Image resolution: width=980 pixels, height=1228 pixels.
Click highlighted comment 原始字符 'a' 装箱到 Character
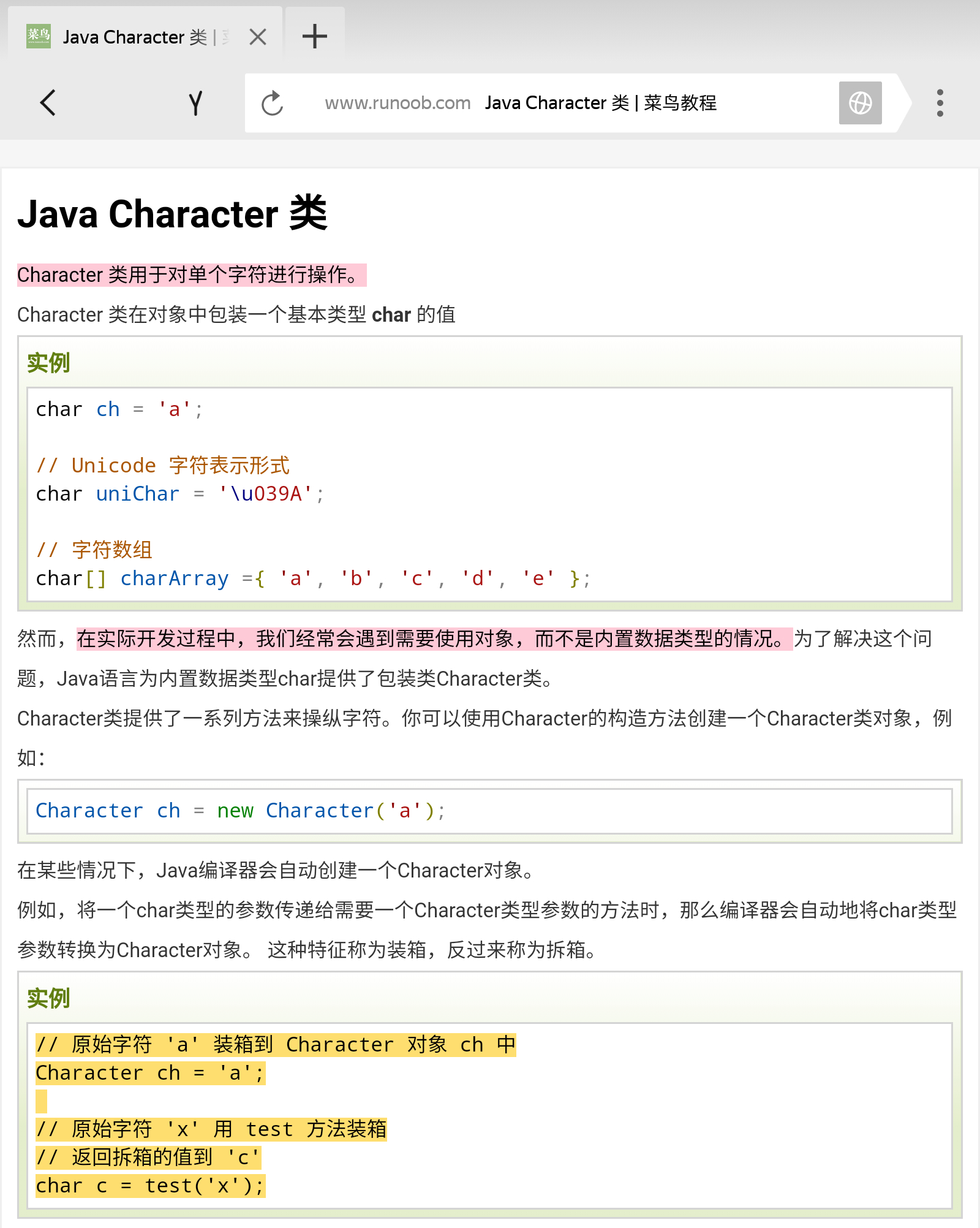[x=276, y=1045]
